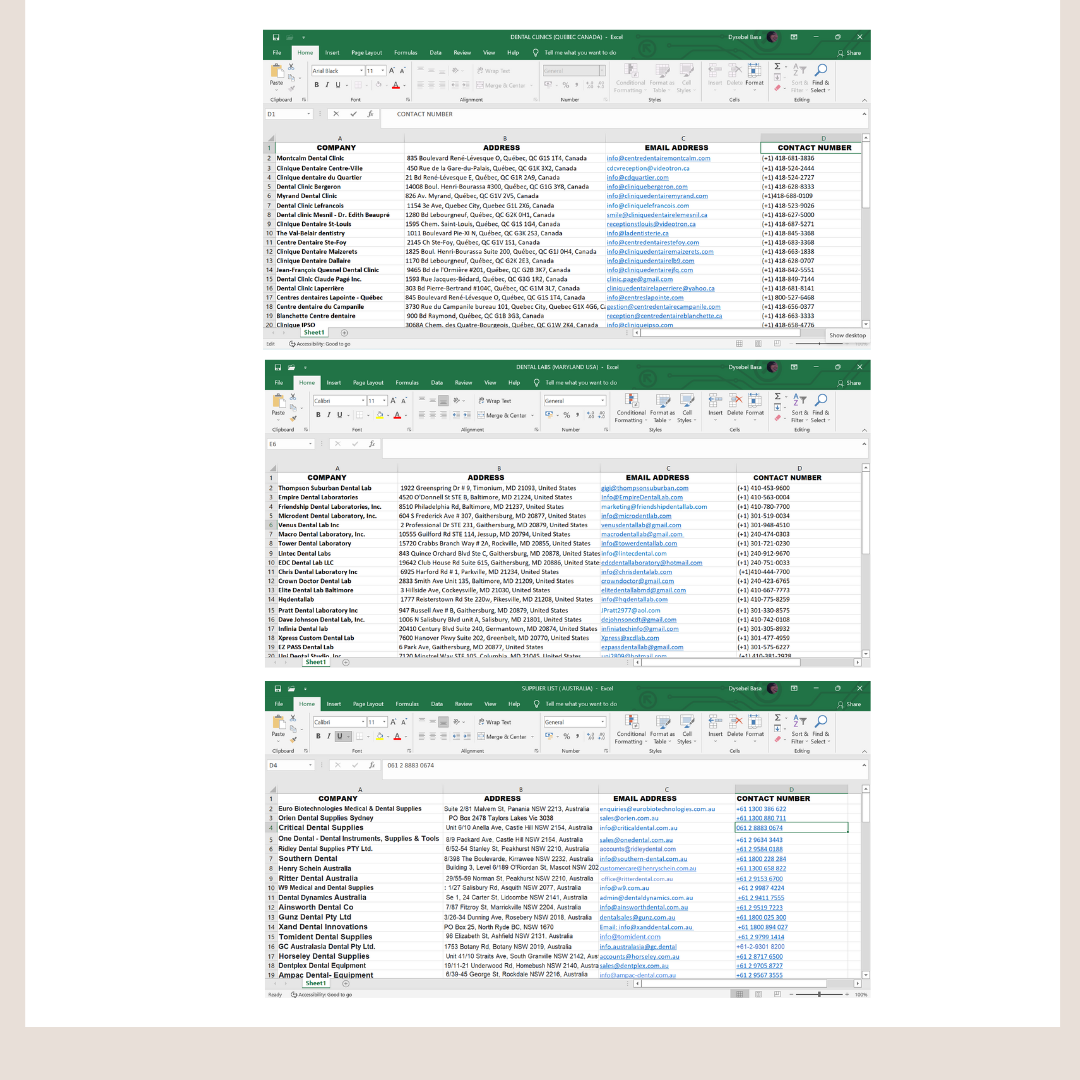1080x1080 pixels.
Task: Toggle Bold in the Maryland USA window
Action: [x=318, y=415]
